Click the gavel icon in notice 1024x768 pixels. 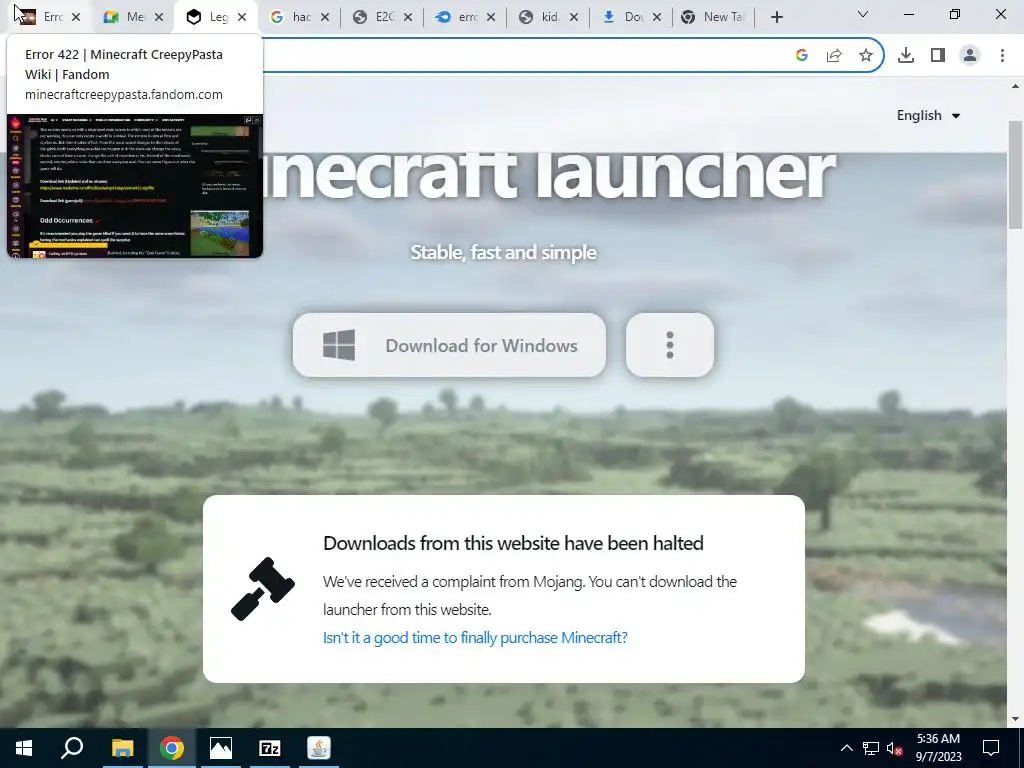(x=263, y=588)
